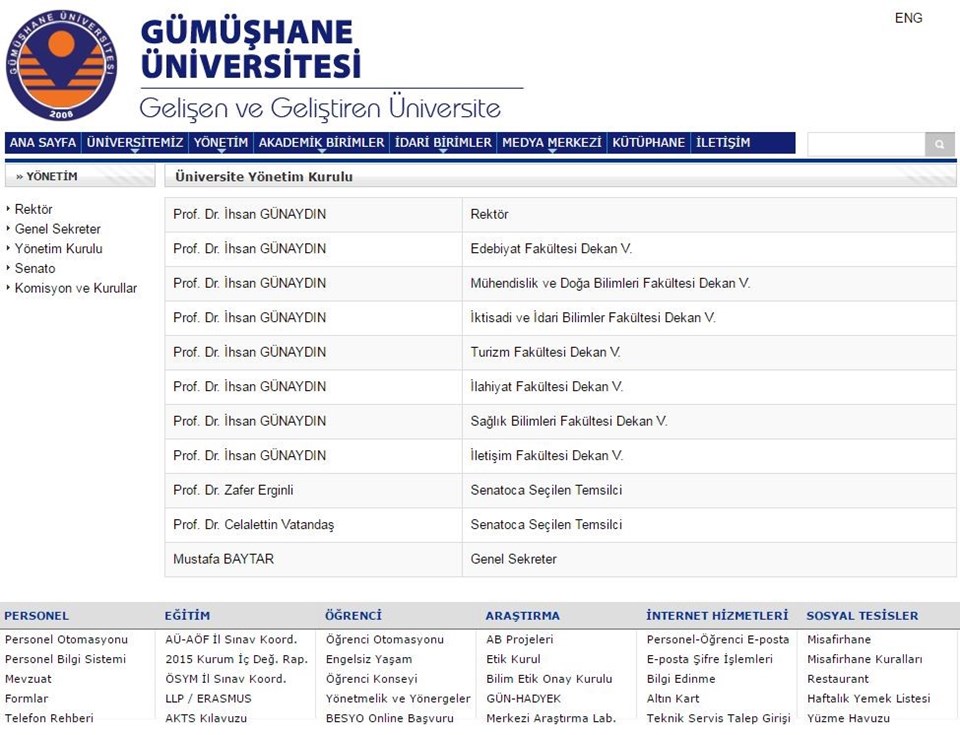This screenshot has width=960, height=735.
Task: Click Prof. Dr. Celalettin Vatandaş name
Action: pyautogui.click(x=253, y=525)
